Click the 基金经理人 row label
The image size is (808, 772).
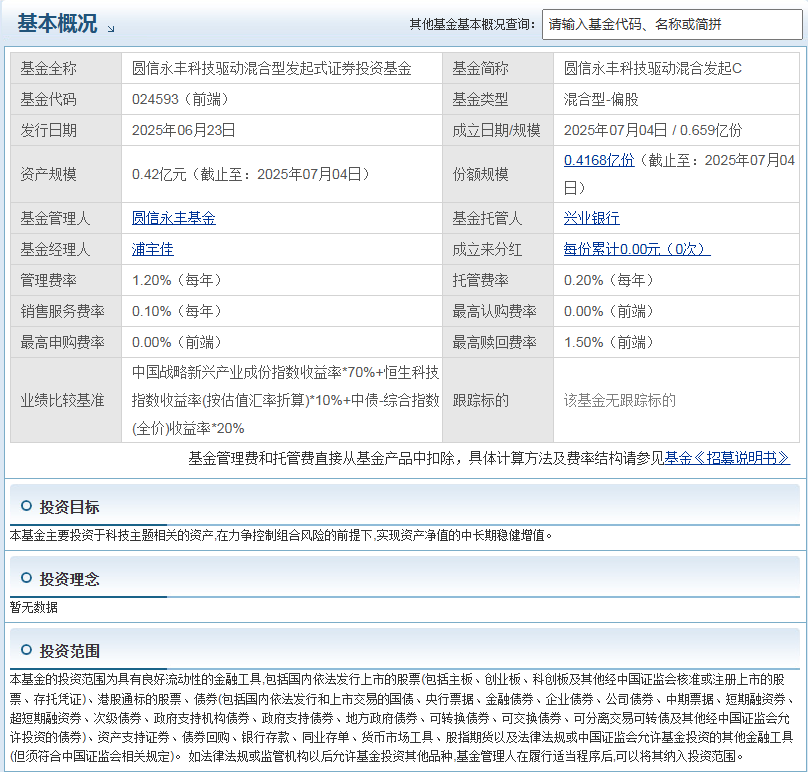(x=55, y=249)
